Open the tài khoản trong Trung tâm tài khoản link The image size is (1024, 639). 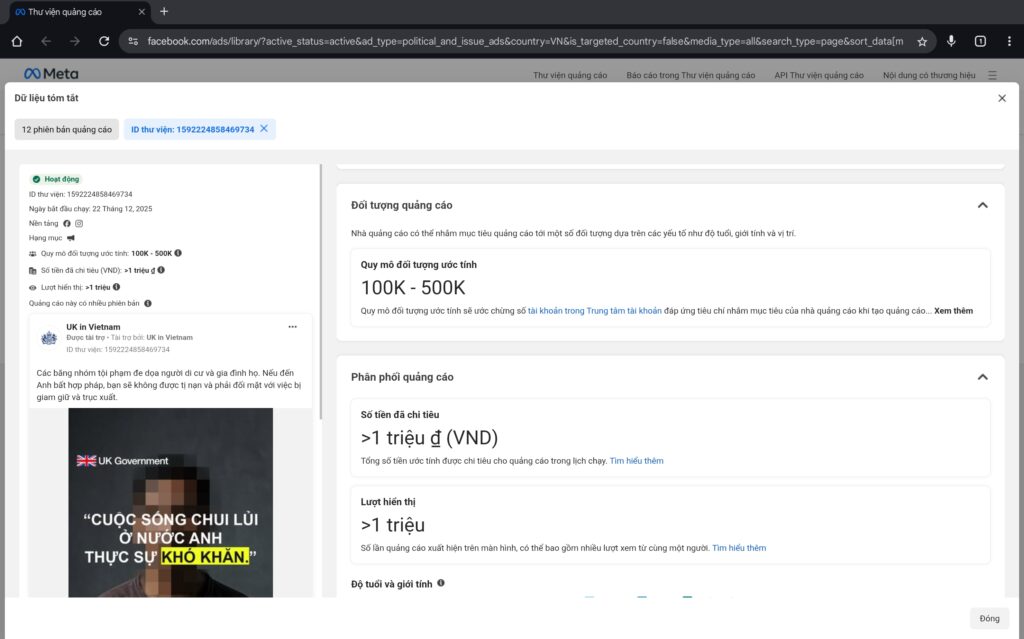(594, 311)
